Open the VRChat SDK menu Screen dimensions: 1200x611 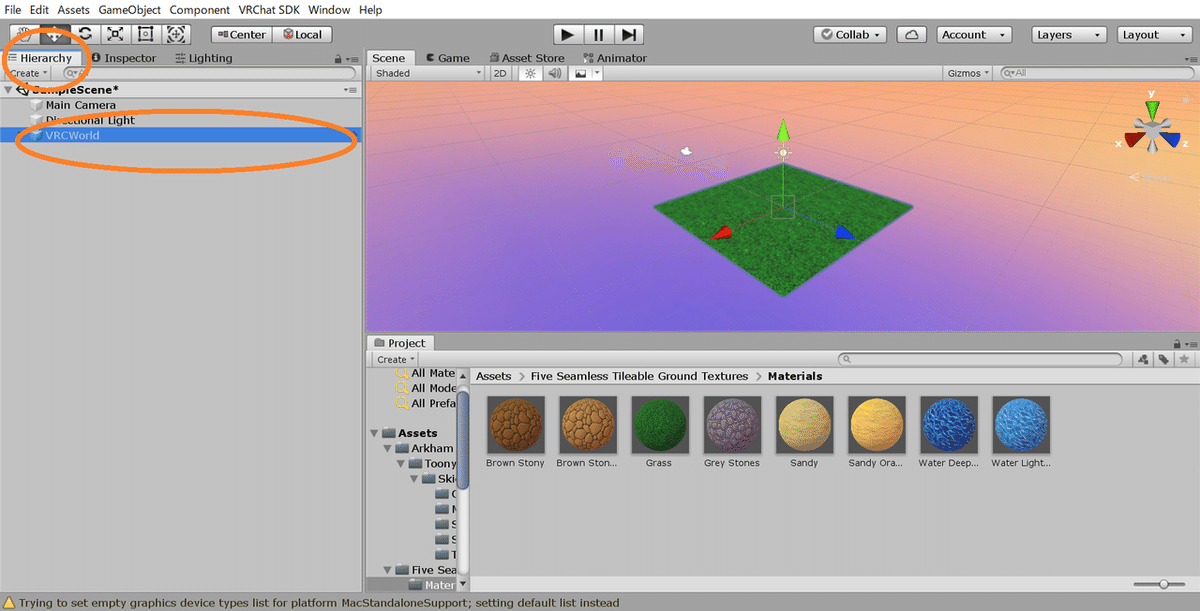[269, 9]
